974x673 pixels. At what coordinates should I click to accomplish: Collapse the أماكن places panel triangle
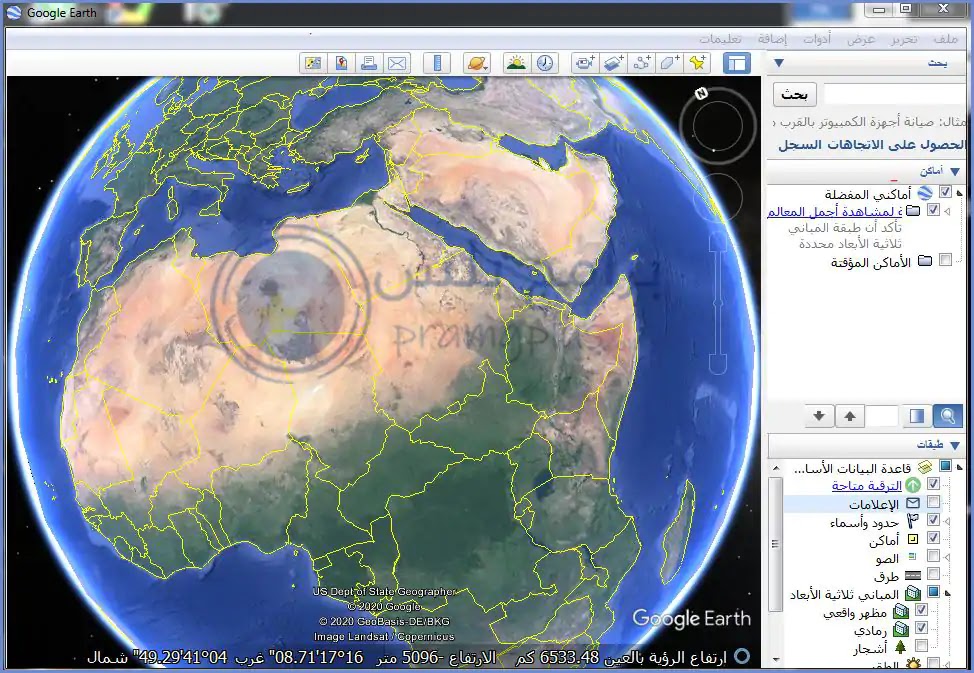955,172
